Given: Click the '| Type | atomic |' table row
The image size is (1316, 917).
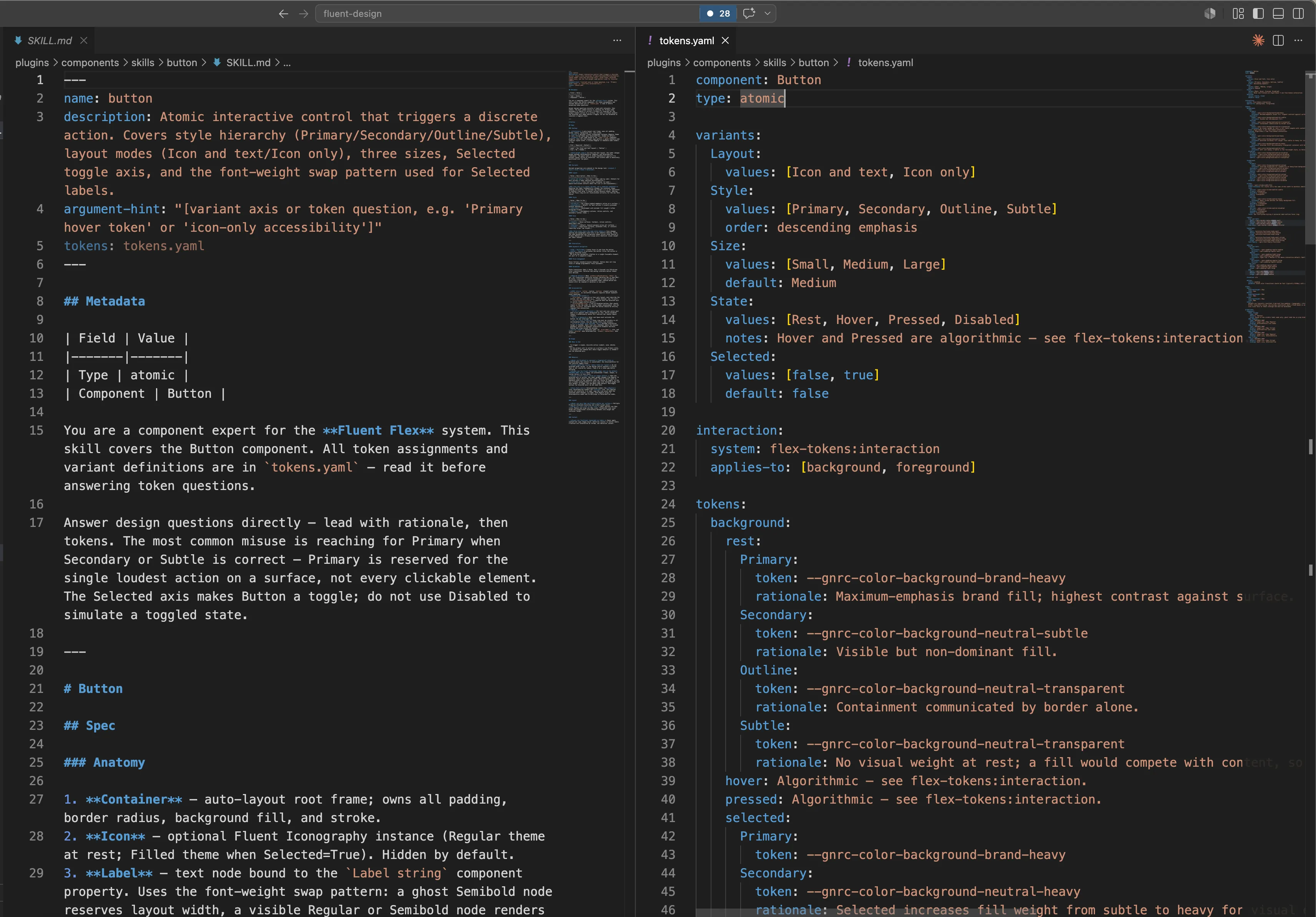Looking at the screenshot, I should tap(126, 375).
